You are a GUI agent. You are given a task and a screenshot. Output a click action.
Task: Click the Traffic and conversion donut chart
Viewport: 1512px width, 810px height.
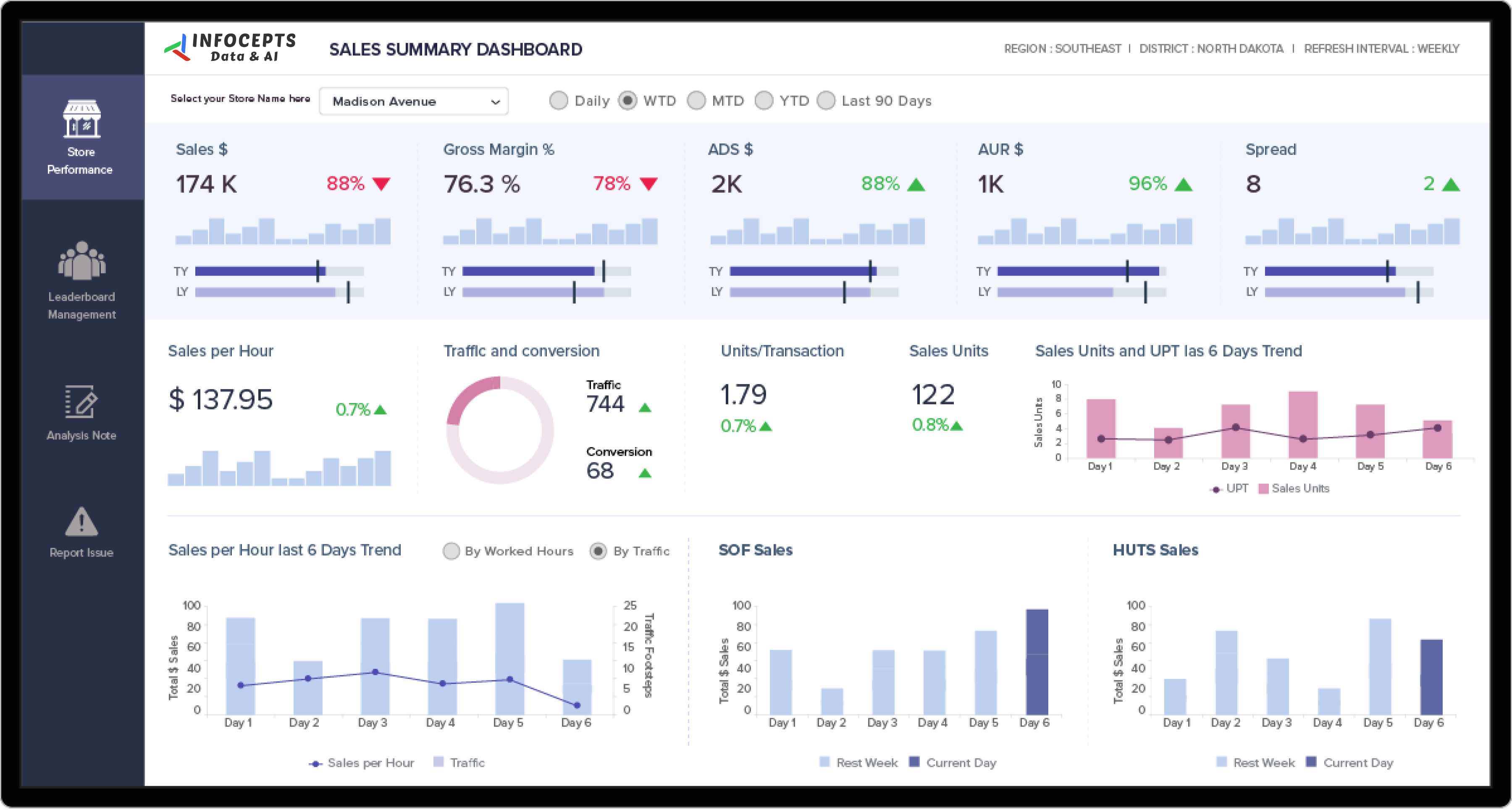[x=500, y=430]
